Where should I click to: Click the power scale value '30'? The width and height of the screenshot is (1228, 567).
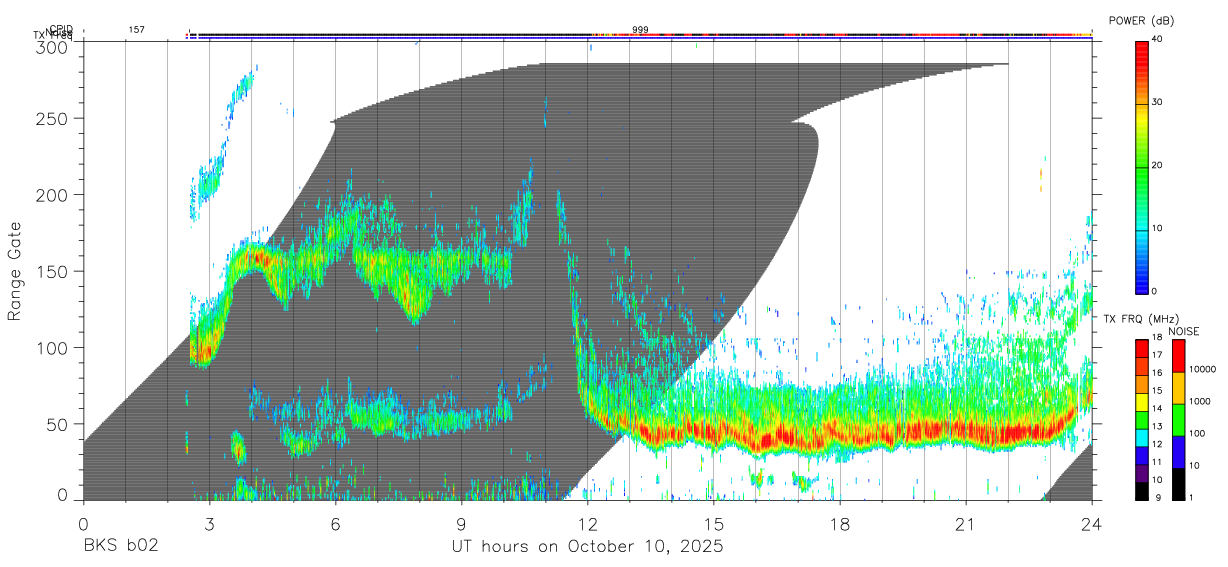click(1158, 103)
